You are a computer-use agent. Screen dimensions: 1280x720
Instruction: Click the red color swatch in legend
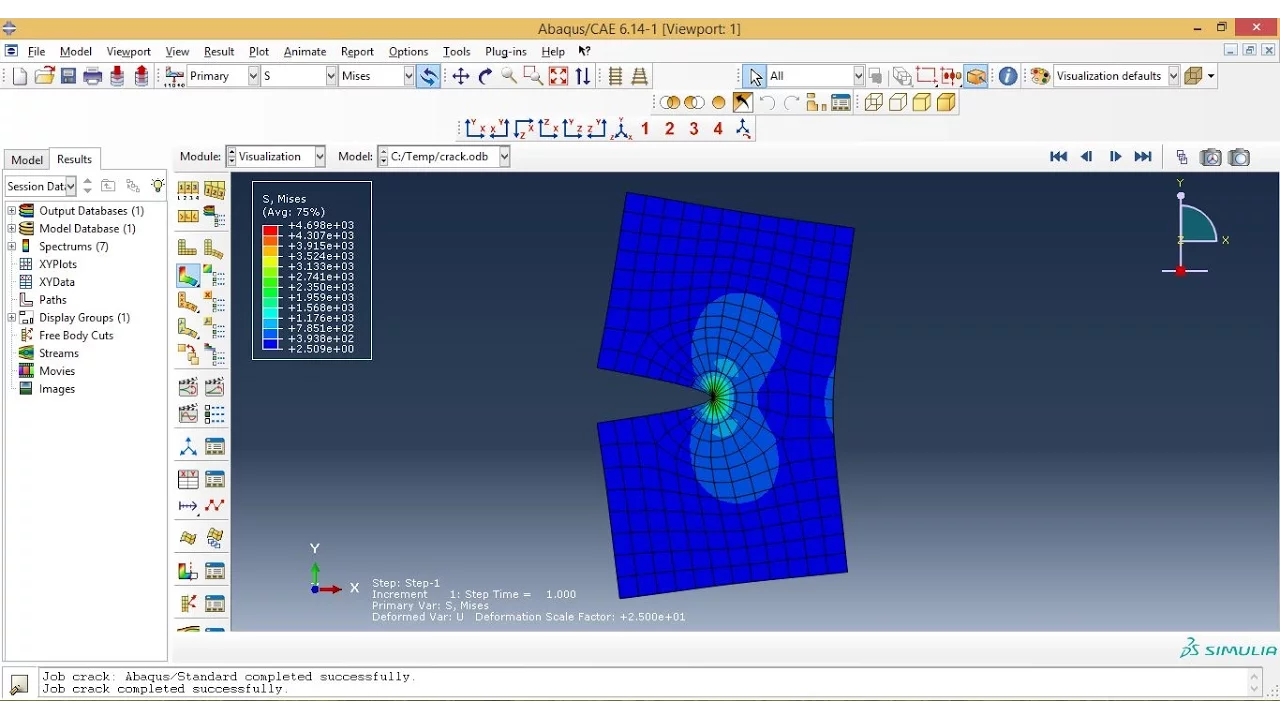270,231
